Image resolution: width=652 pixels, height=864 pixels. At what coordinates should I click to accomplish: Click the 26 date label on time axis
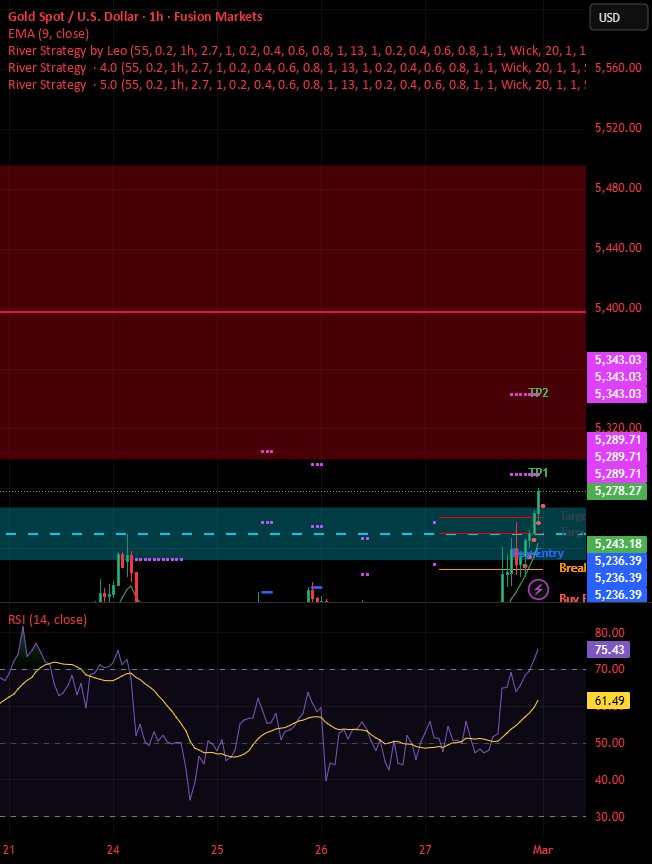click(321, 850)
